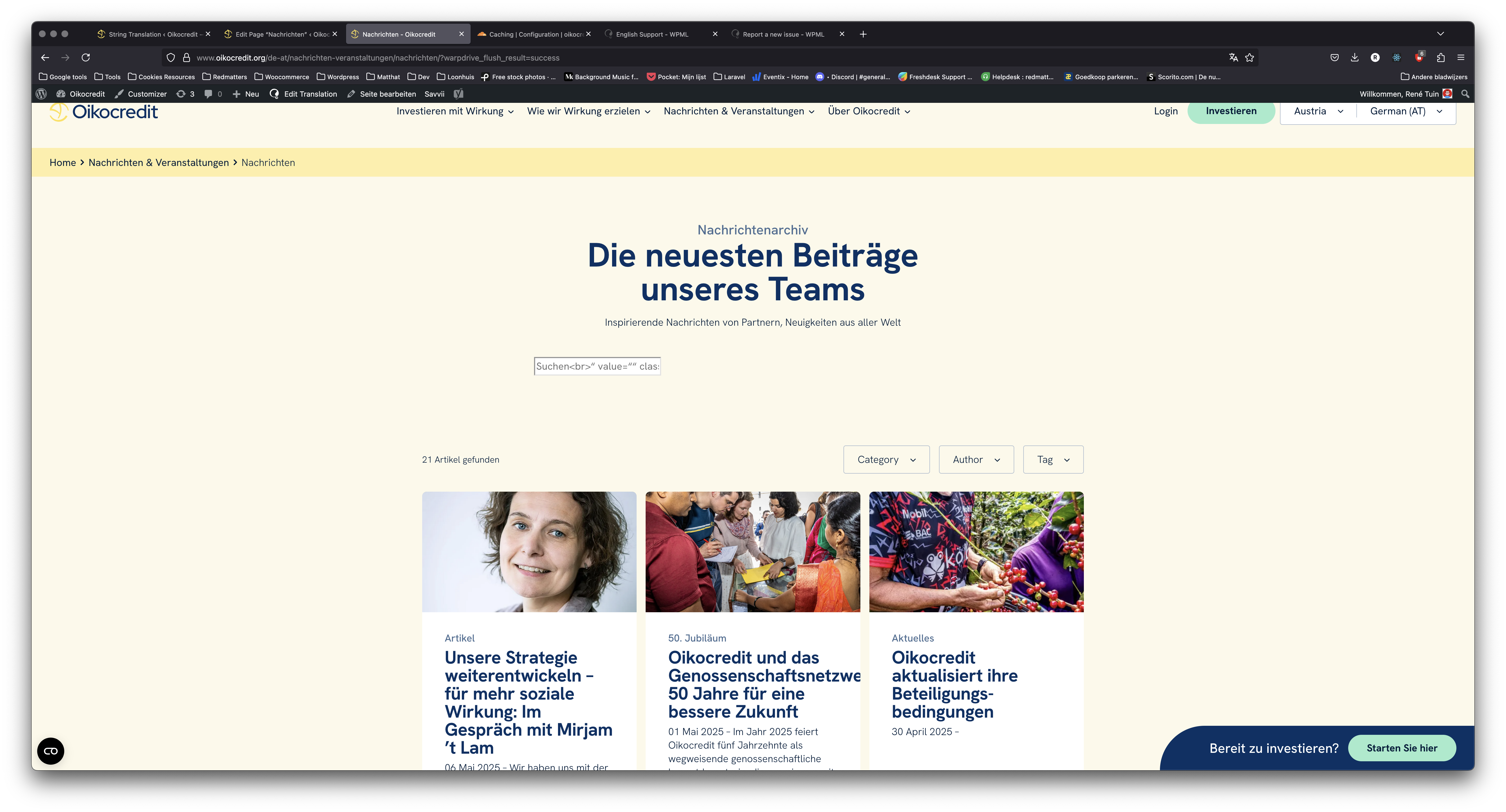Open React Developer Tools extension icon
Image resolution: width=1506 pixels, height=812 pixels.
click(1397, 57)
